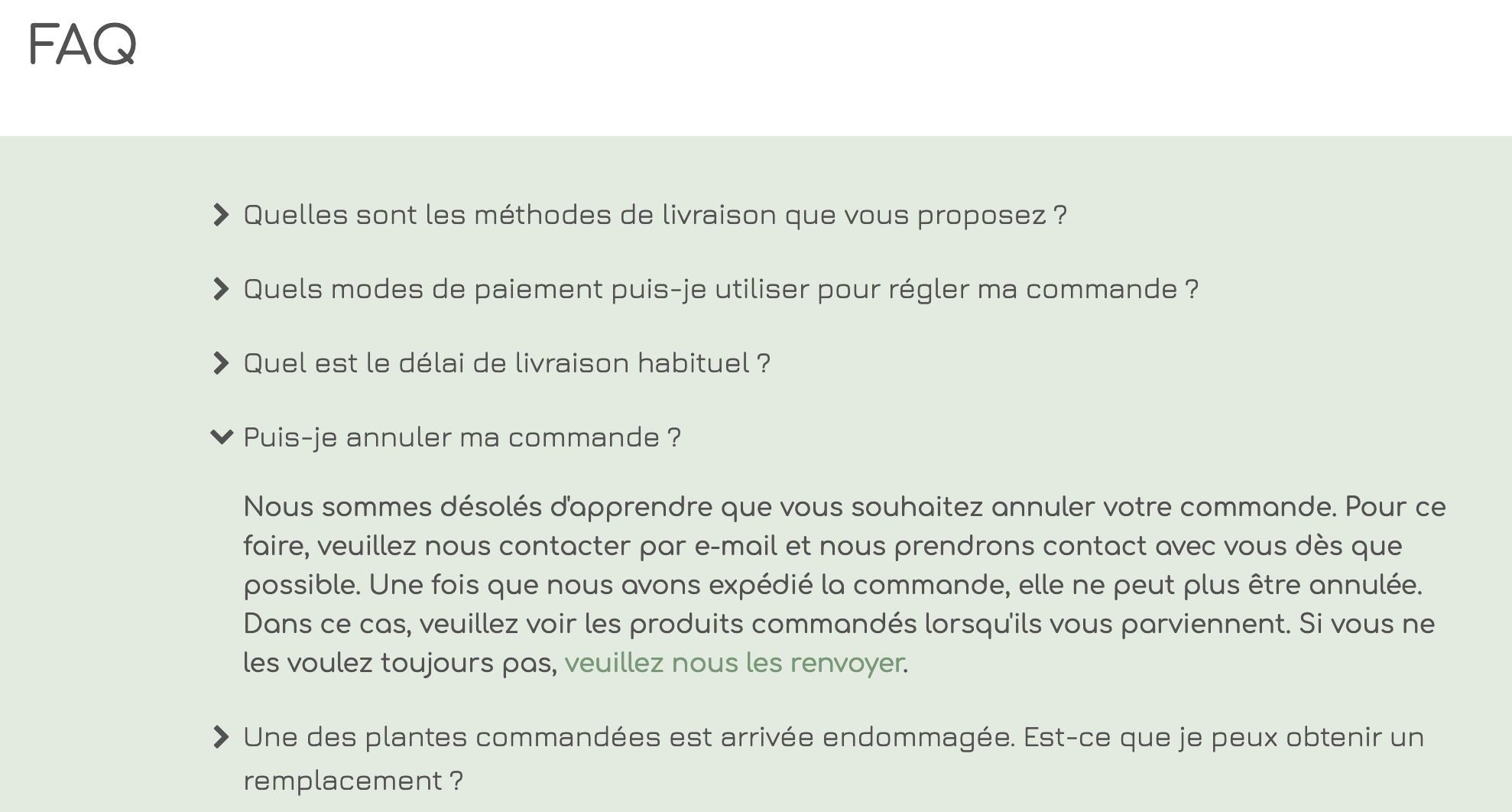Collapse the down chevron for order cancellation
Image resolution: width=1512 pixels, height=812 pixels.
(x=221, y=437)
